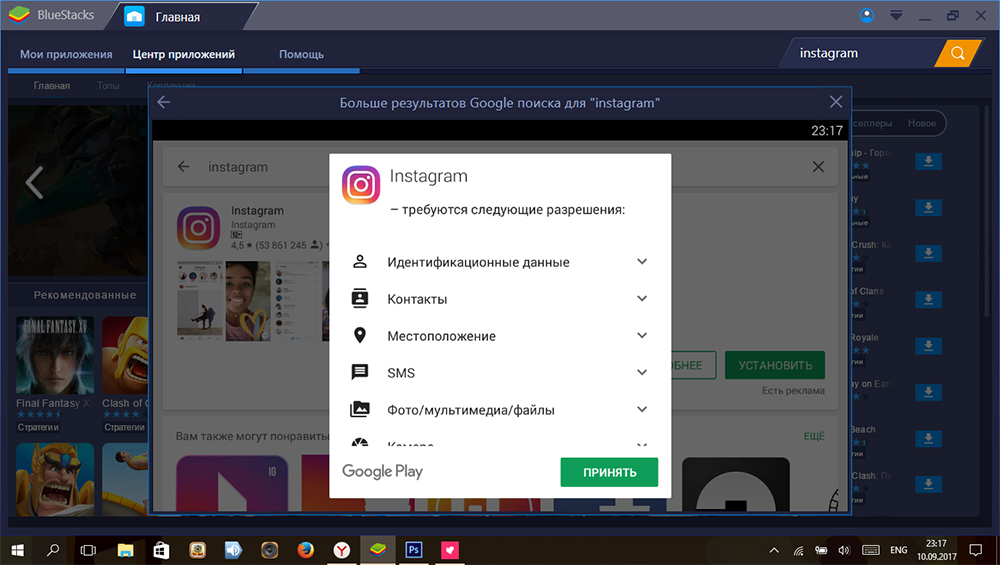
Task: Clear the Play Store search with X
Action: [818, 167]
